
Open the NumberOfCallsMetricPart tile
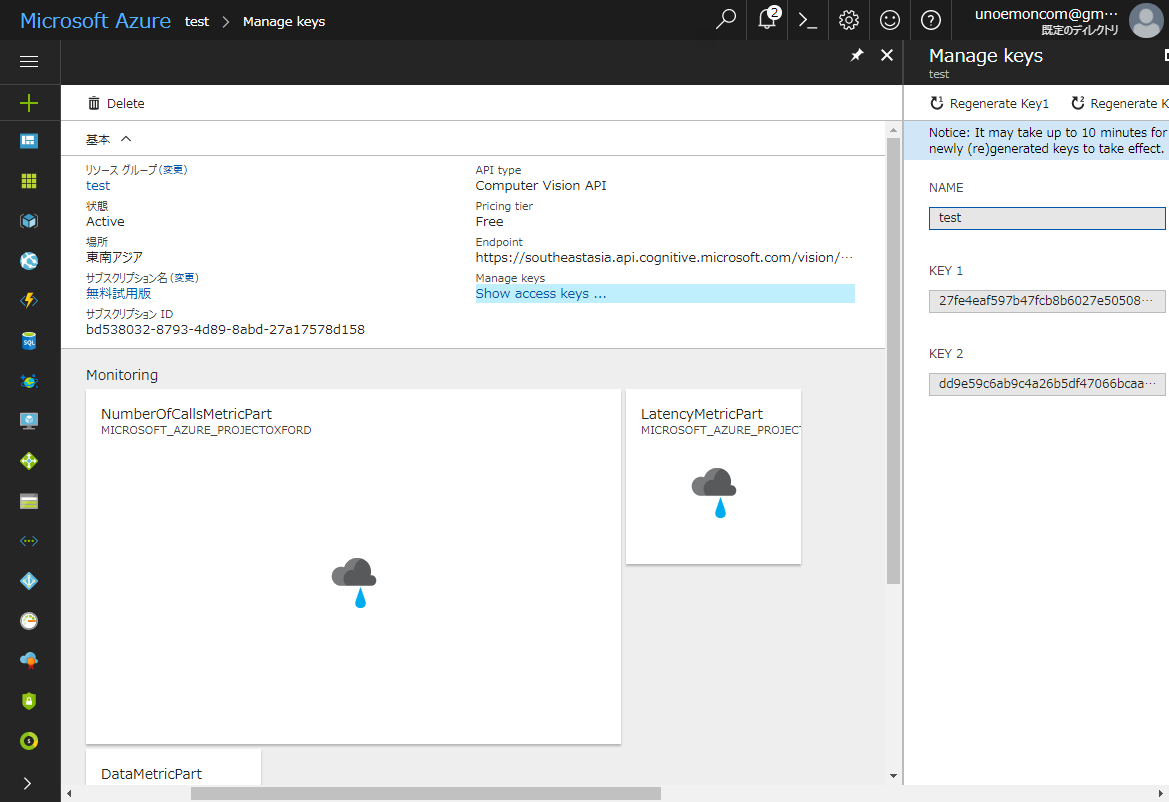[353, 566]
